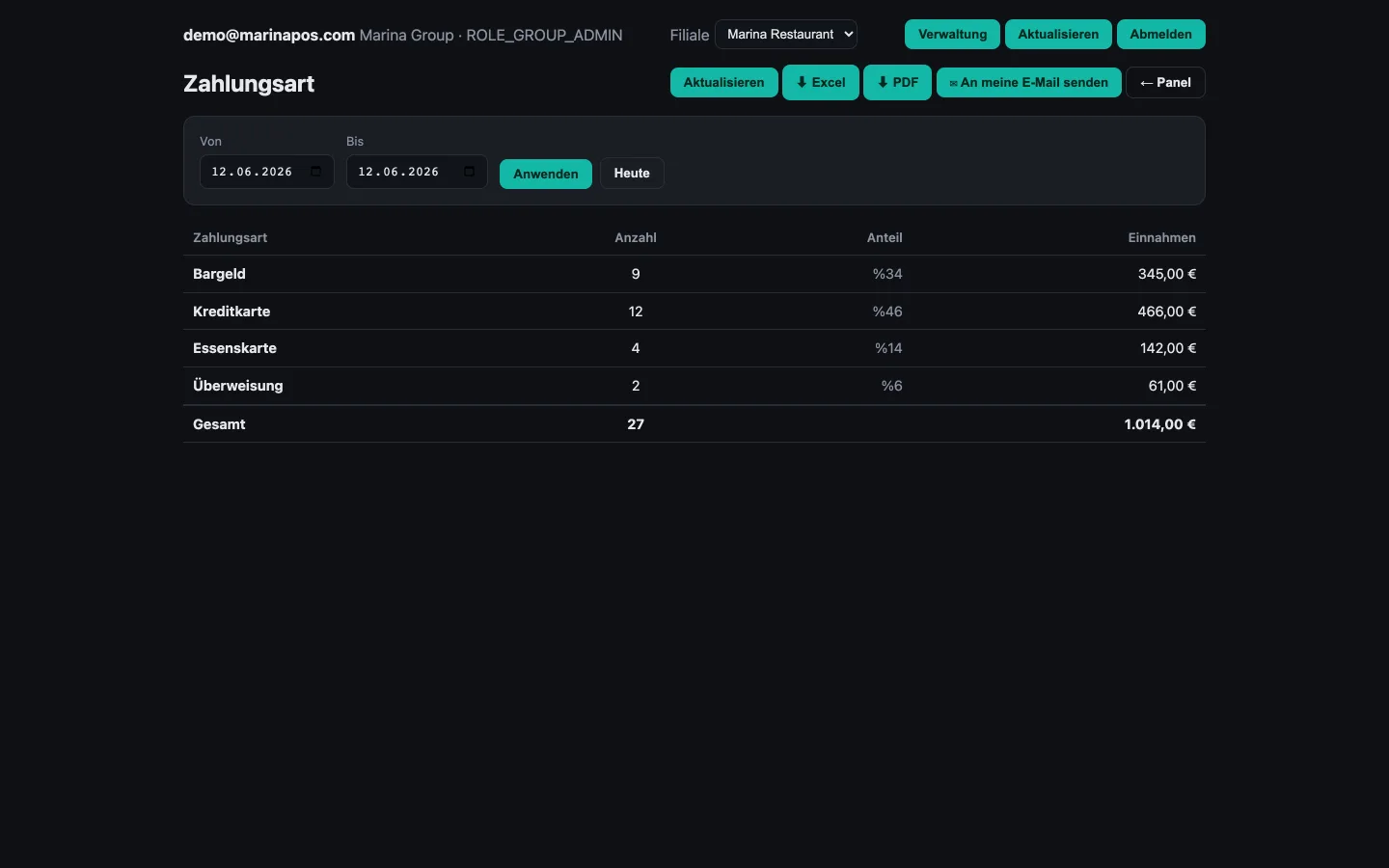Open the Filiale Marina Restaurant dropdown
Viewport: 1389px width, 868px height.
point(786,35)
